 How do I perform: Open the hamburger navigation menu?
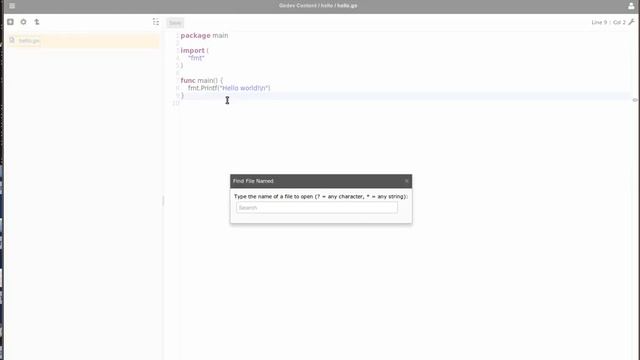pyautogui.click(x=12, y=6)
